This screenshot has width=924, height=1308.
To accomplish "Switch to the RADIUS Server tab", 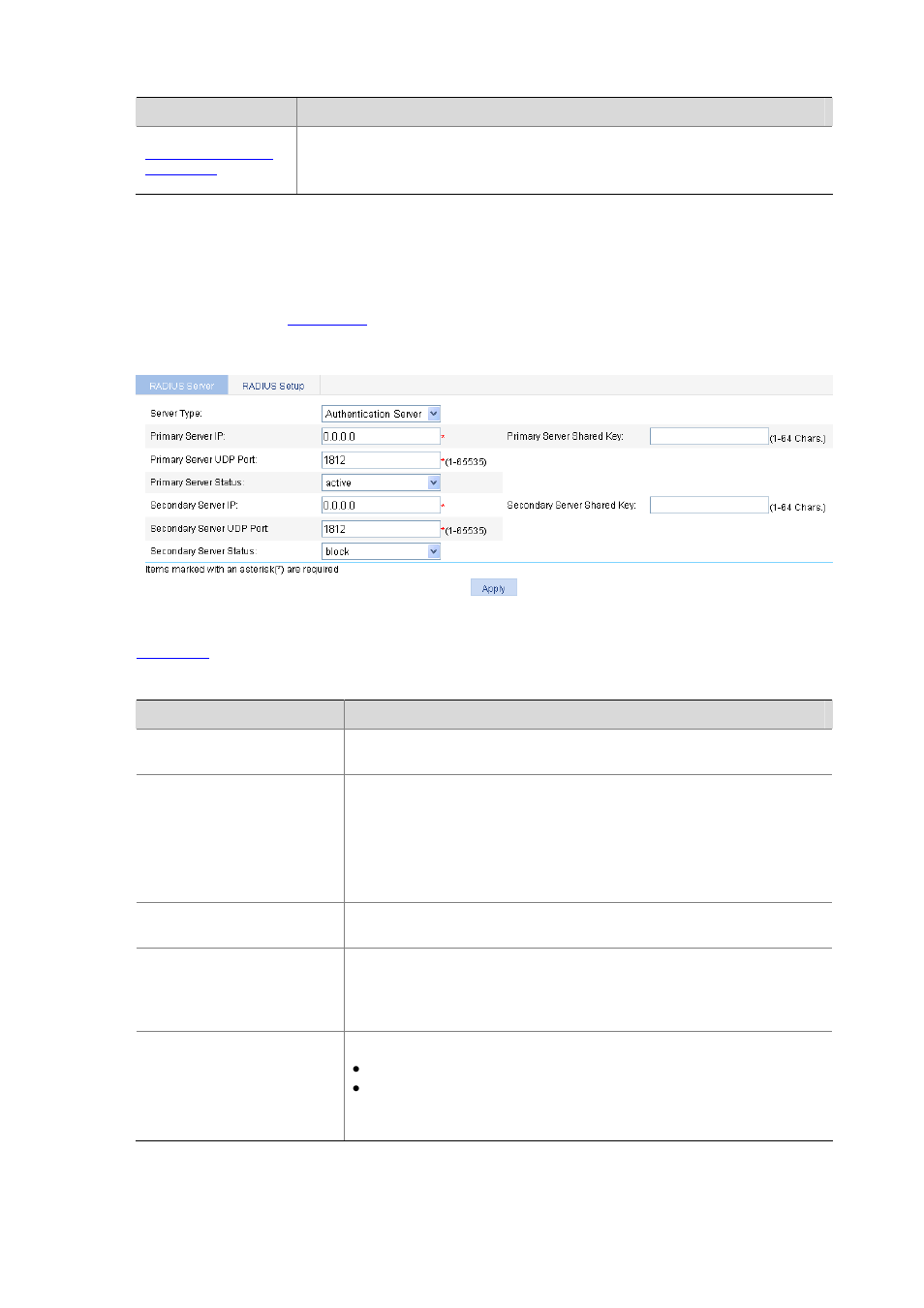I will coord(181,386).
